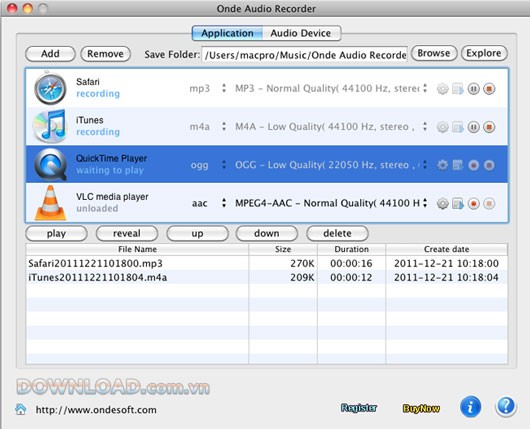
Task: Stop the Safari recording
Action: [489, 89]
